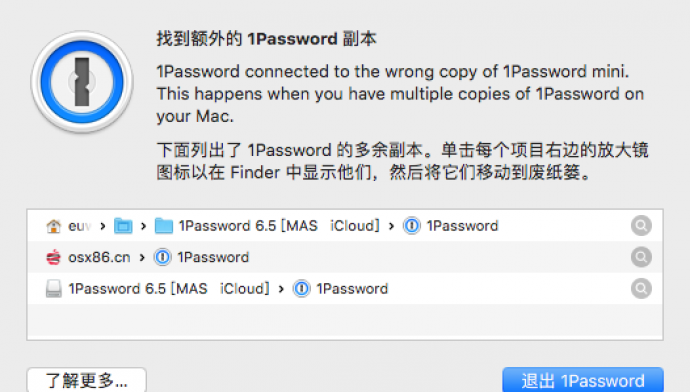Click the 1Password app icon in first row
The width and height of the screenshot is (690, 392).
(x=412, y=226)
